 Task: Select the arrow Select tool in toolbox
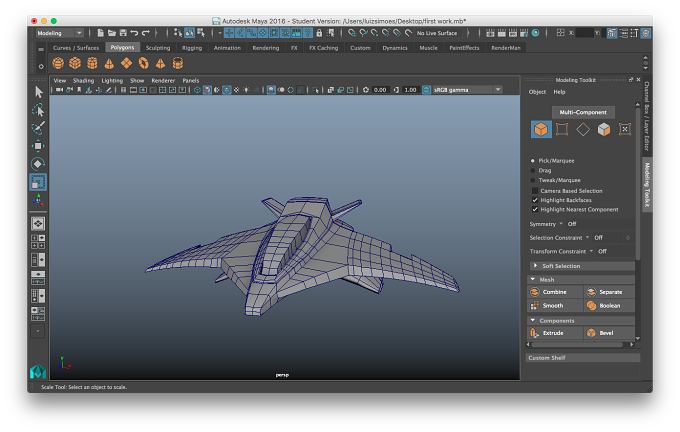click(38, 92)
